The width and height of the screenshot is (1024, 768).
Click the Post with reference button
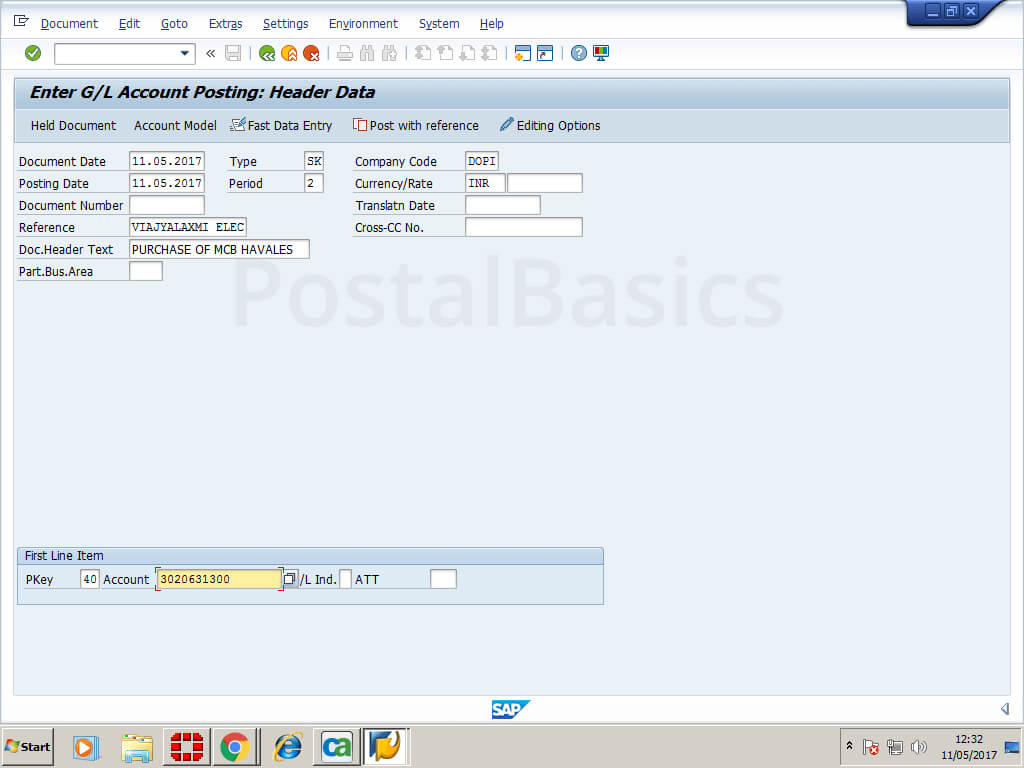416,125
